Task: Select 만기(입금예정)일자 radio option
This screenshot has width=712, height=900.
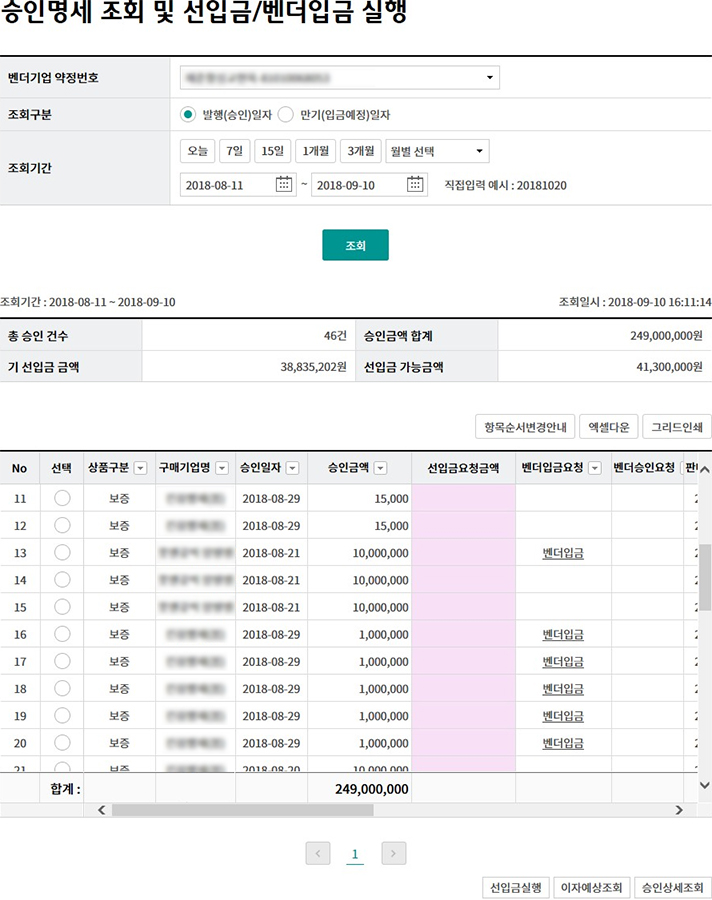Action: click(x=286, y=115)
